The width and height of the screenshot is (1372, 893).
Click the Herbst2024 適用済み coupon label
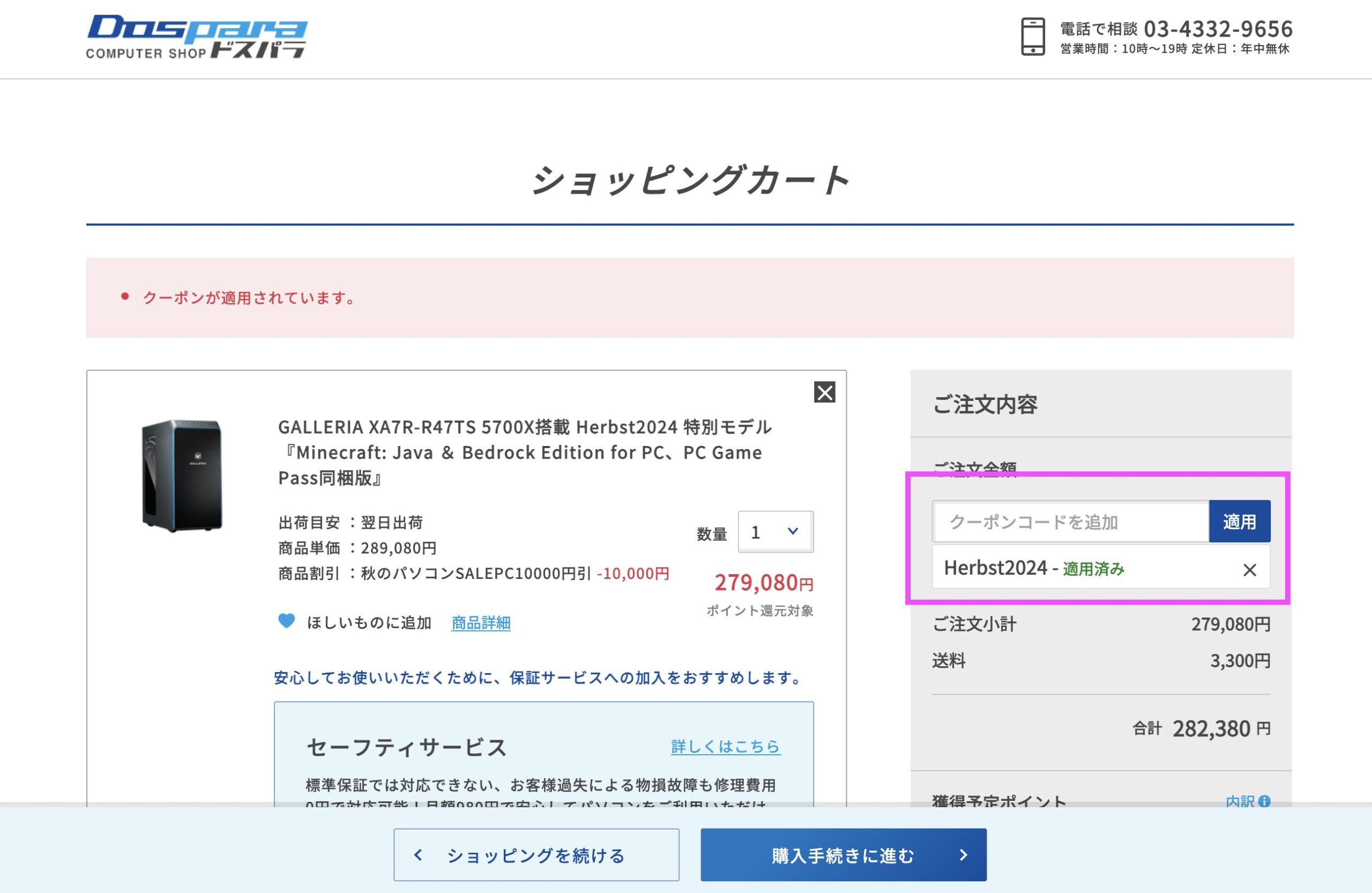[1034, 568]
